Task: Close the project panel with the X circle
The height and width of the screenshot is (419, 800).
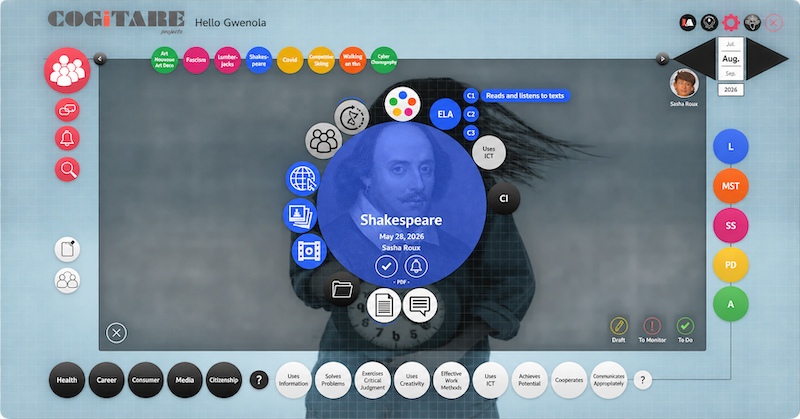Action: point(116,333)
